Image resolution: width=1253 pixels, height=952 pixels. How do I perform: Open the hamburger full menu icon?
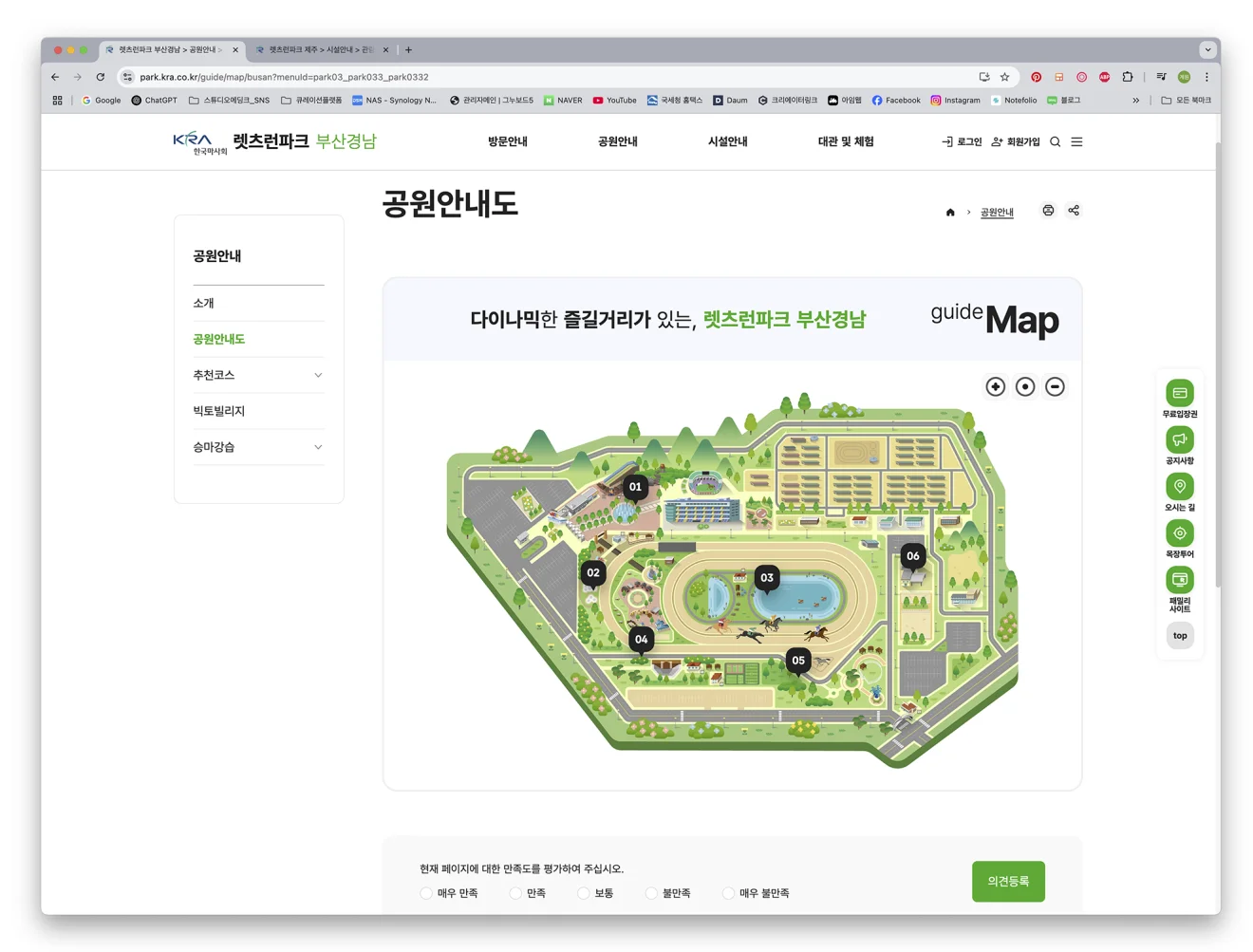click(1076, 141)
